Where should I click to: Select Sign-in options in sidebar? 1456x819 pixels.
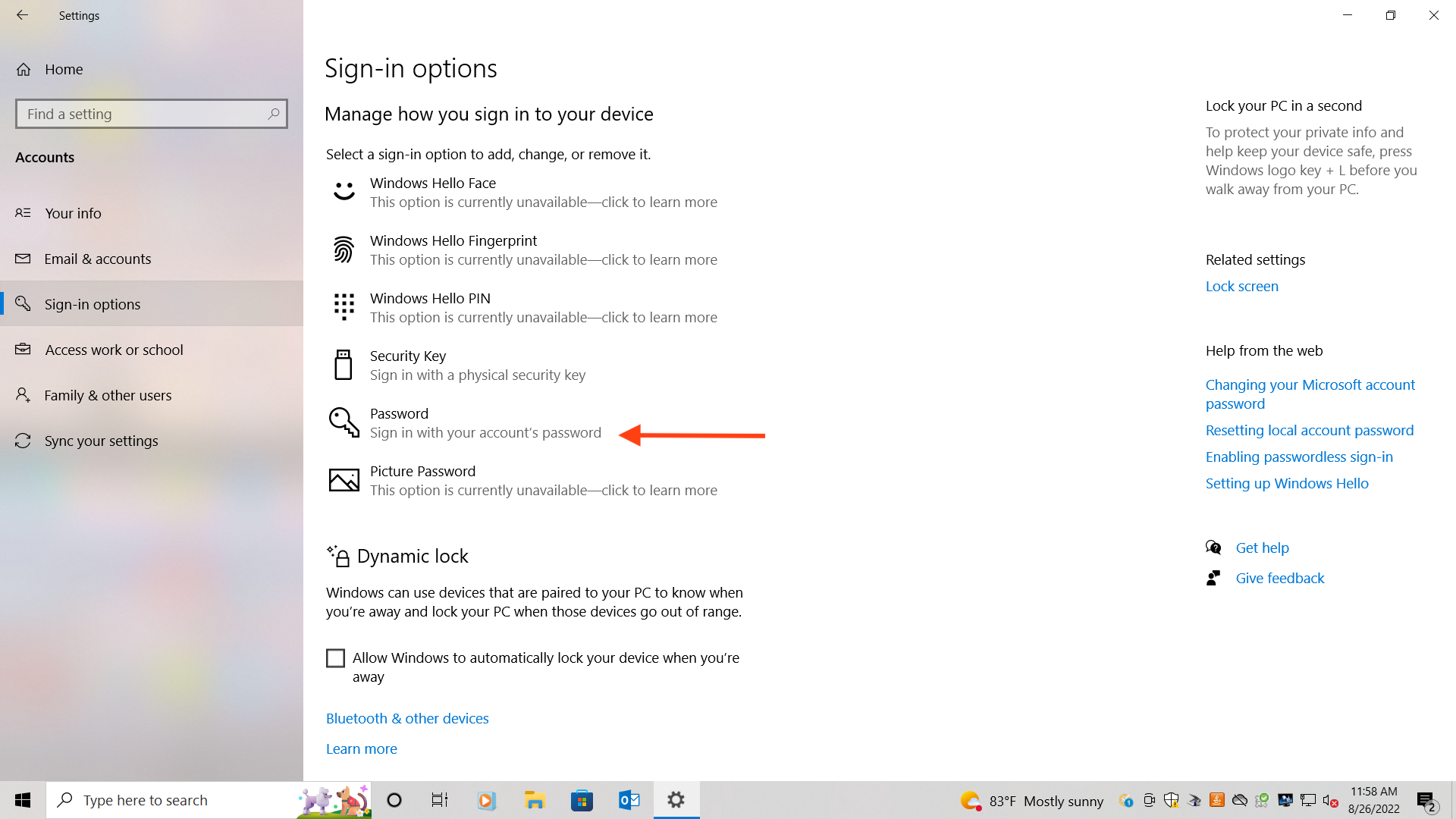click(152, 304)
